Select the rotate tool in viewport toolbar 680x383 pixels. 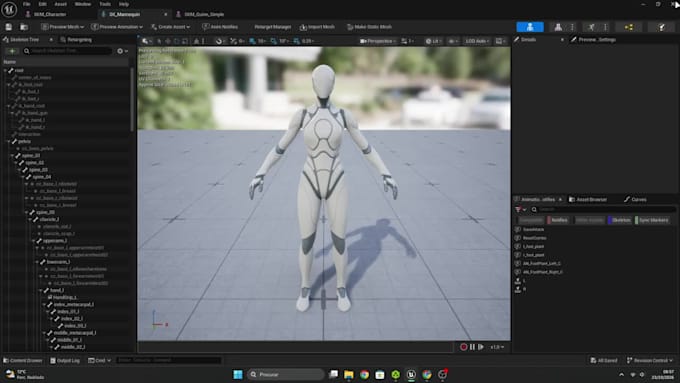[x=177, y=41]
